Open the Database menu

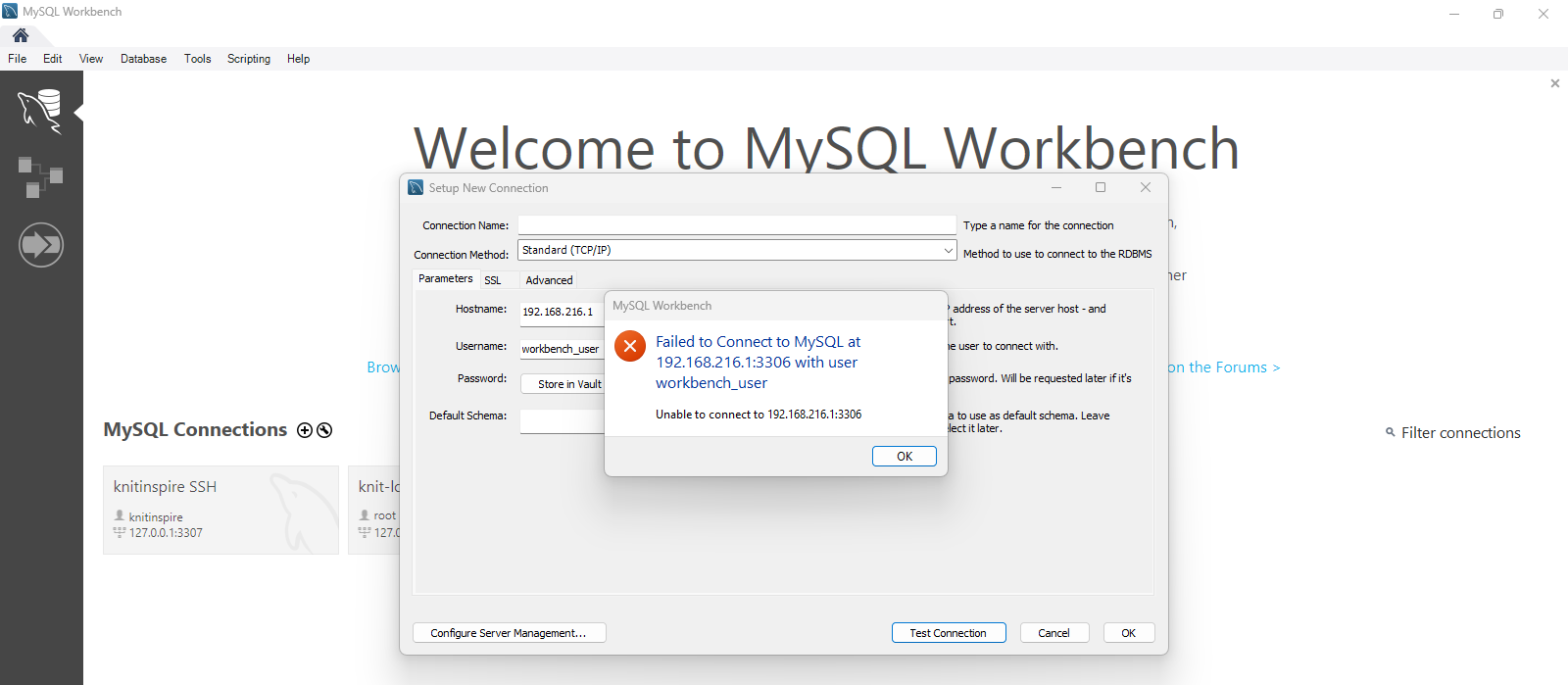point(143,59)
